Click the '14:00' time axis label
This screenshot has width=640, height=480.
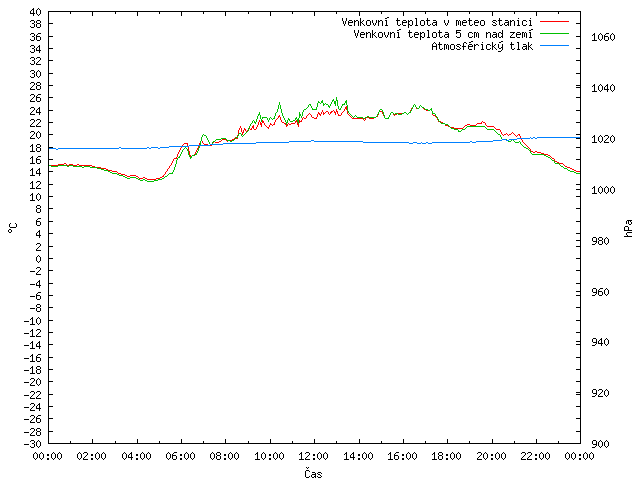click(358, 456)
